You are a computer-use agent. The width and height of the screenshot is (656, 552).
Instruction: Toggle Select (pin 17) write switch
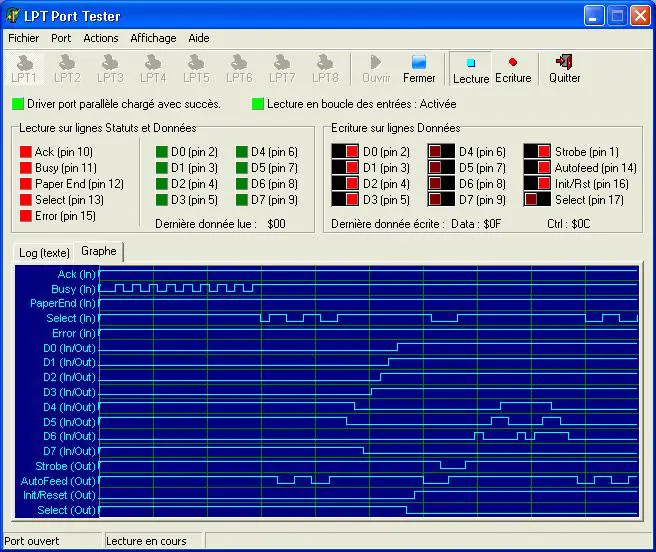tap(537, 199)
